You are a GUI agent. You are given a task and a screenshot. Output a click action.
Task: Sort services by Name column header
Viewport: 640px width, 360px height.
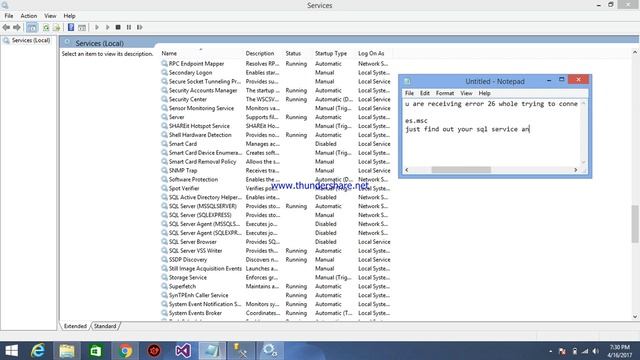(169, 53)
